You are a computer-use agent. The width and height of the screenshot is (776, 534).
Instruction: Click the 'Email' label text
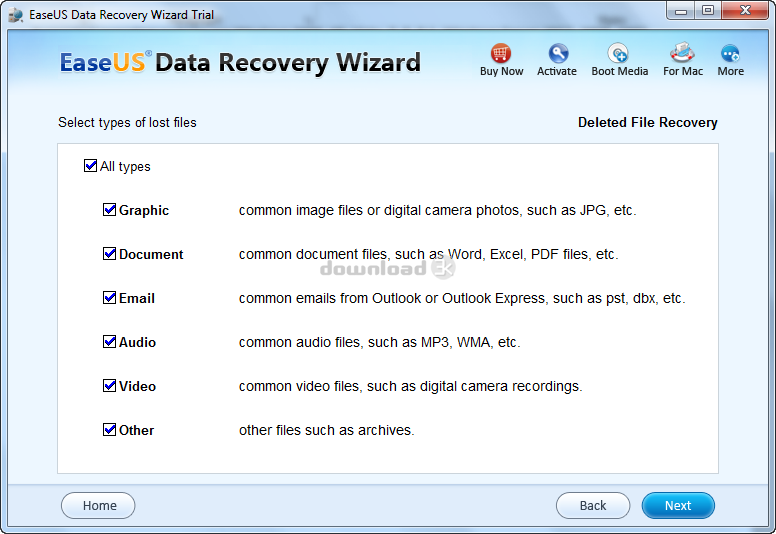pos(137,298)
